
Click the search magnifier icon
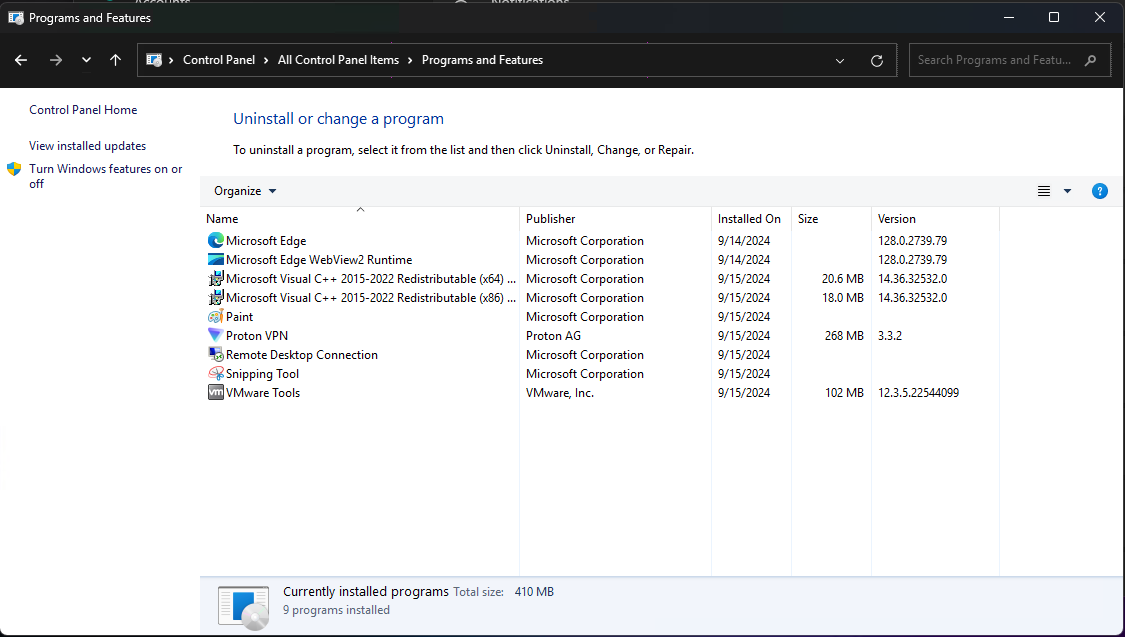(x=1091, y=60)
